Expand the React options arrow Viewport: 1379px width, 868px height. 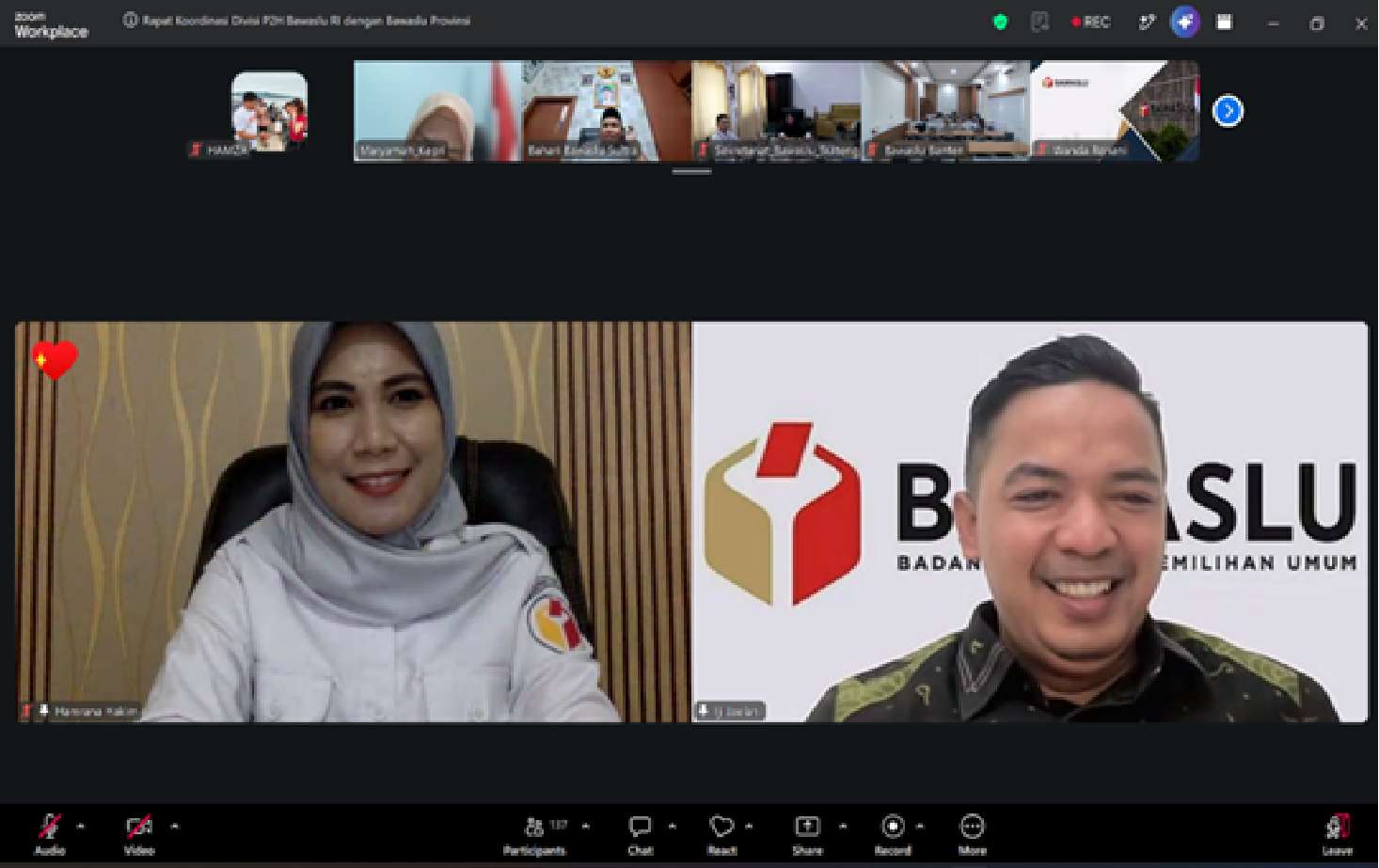(749, 826)
